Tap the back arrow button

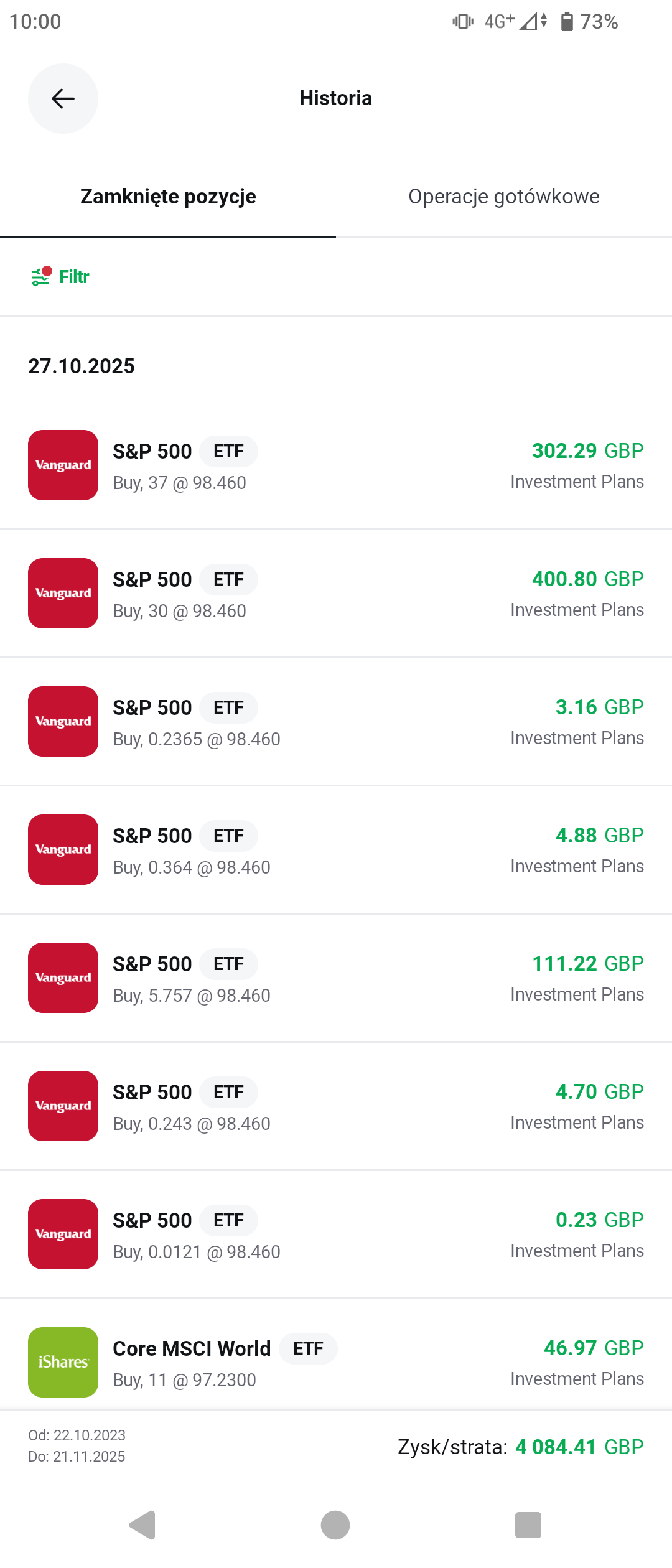[63, 98]
